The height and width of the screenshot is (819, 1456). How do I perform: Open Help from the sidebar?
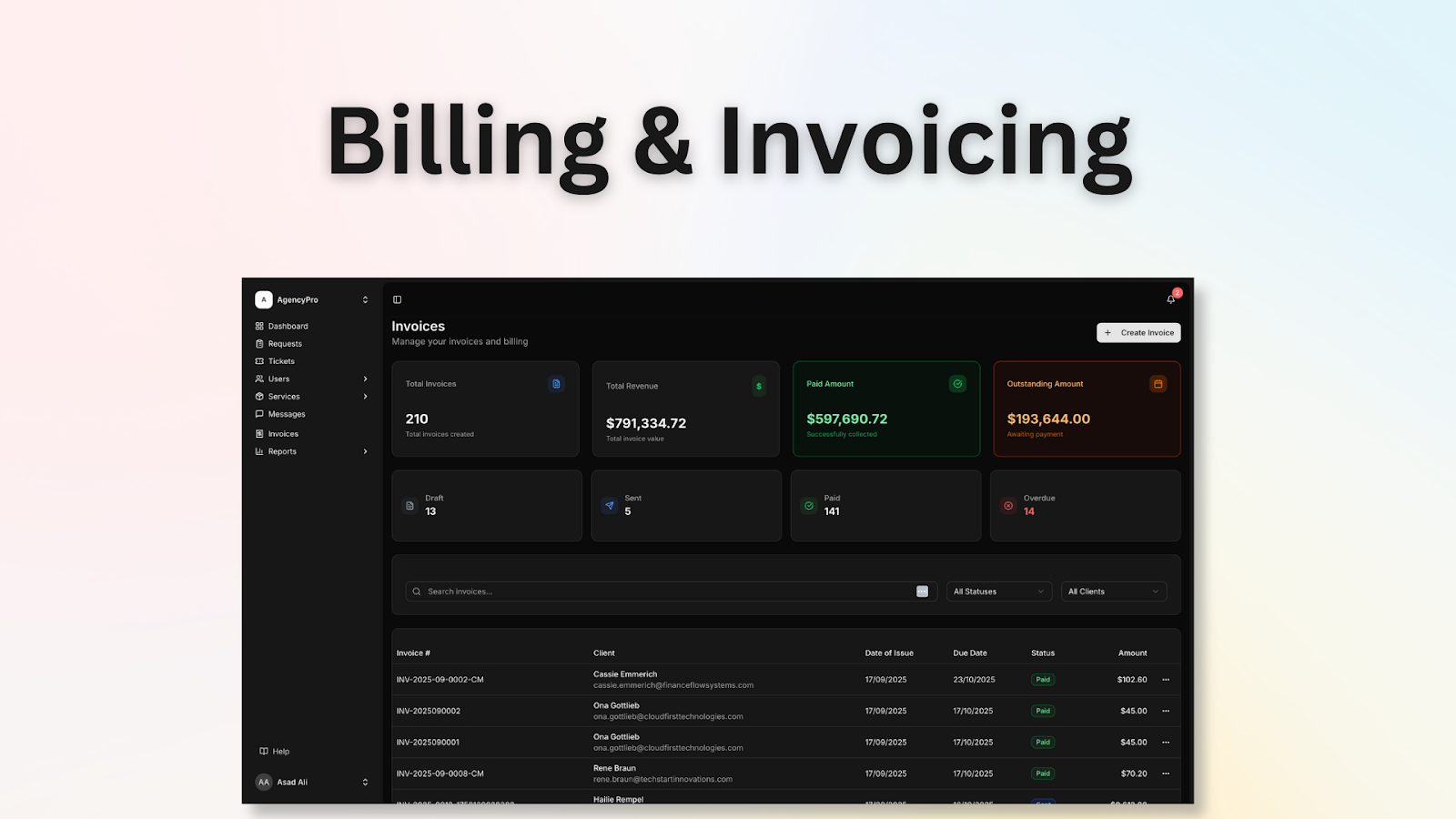[274, 751]
